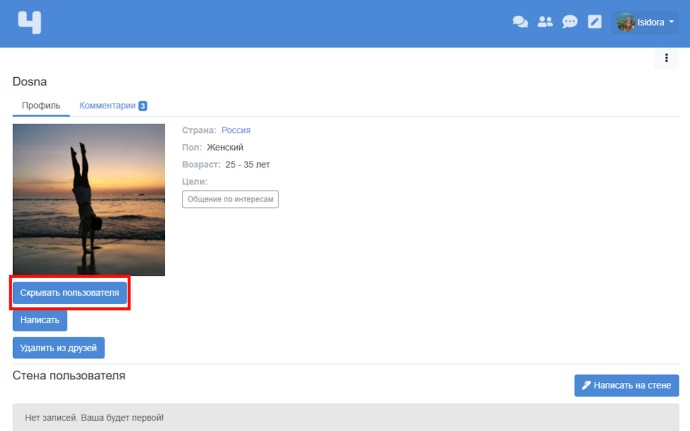This screenshot has height=431, width=690.
Task: Open the chats icon with two bubbles
Action: pos(520,22)
